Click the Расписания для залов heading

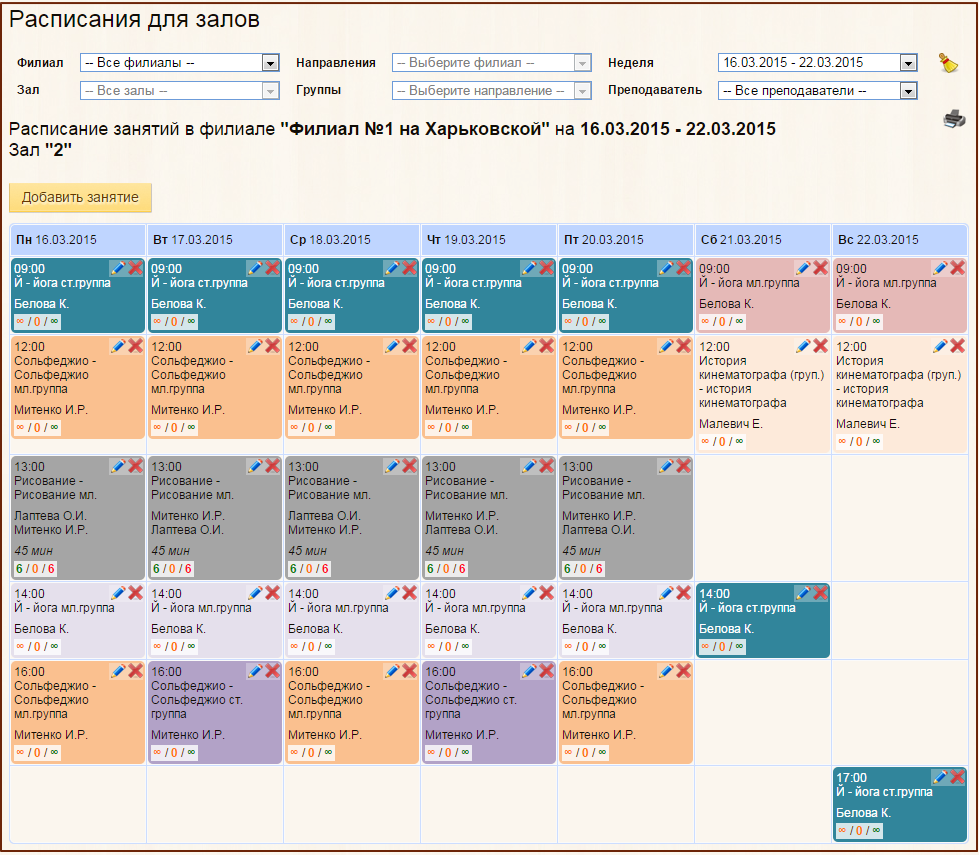tap(134, 19)
